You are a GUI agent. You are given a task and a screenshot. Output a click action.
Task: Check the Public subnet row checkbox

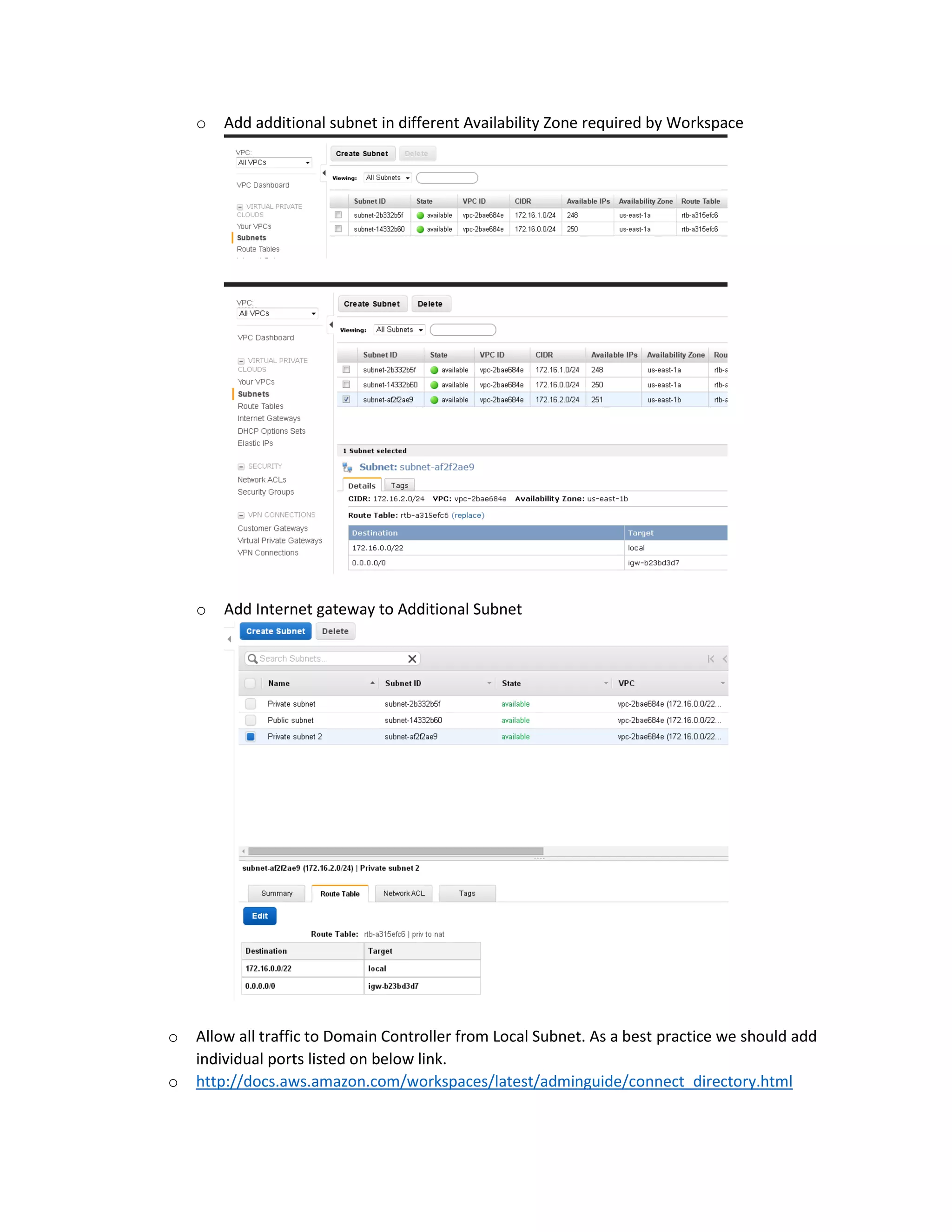(251, 720)
